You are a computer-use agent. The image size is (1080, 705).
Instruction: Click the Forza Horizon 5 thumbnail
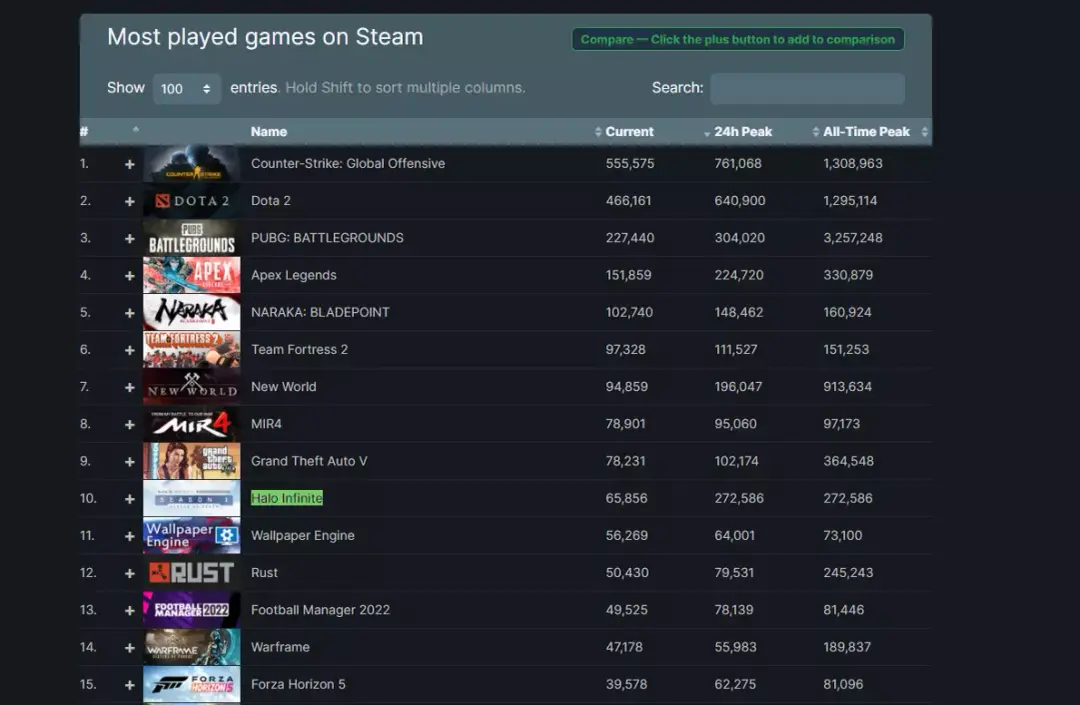point(191,684)
